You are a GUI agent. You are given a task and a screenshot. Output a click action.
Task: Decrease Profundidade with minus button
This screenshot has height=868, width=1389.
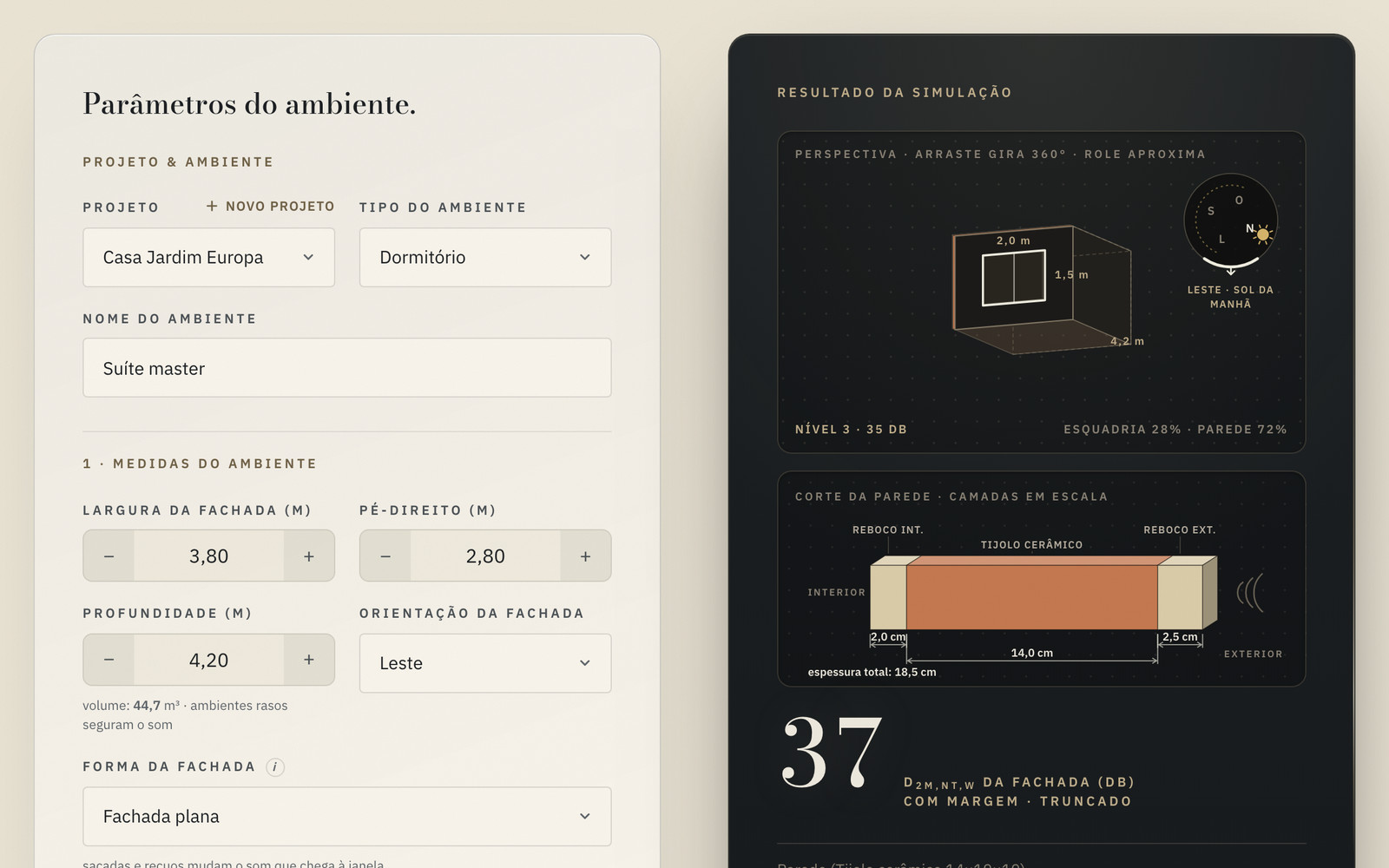(x=109, y=660)
